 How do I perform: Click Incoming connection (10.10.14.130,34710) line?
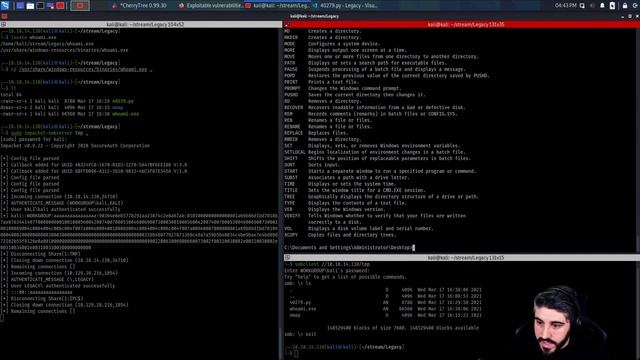59,197
